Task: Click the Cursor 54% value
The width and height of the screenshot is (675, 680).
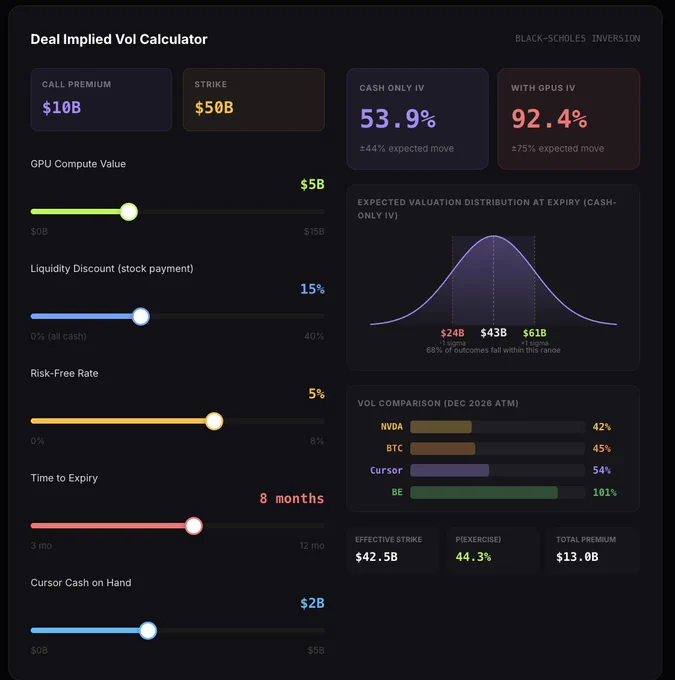Action: tap(602, 470)
